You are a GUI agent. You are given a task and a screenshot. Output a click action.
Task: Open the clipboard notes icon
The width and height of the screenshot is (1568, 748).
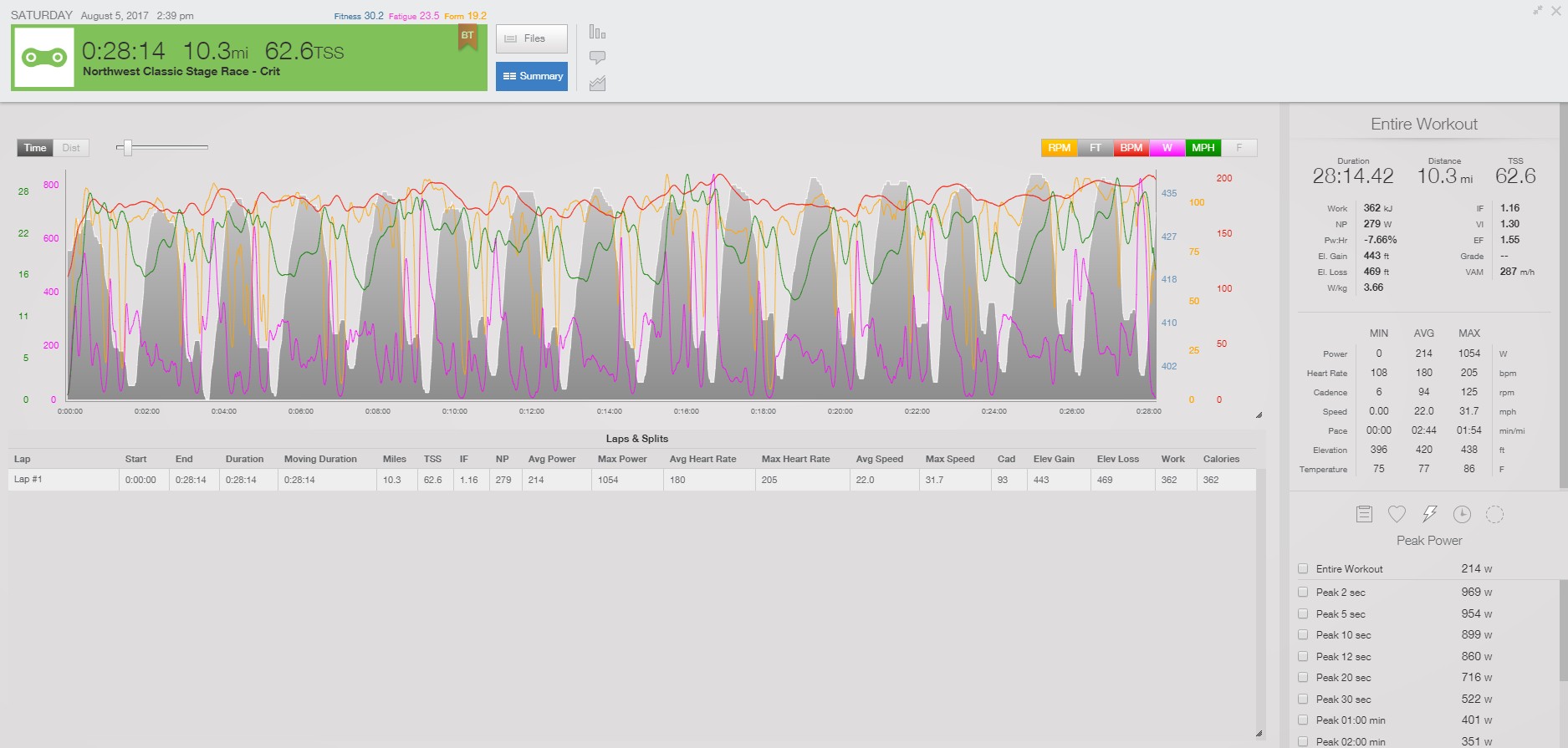[1364, 514]
